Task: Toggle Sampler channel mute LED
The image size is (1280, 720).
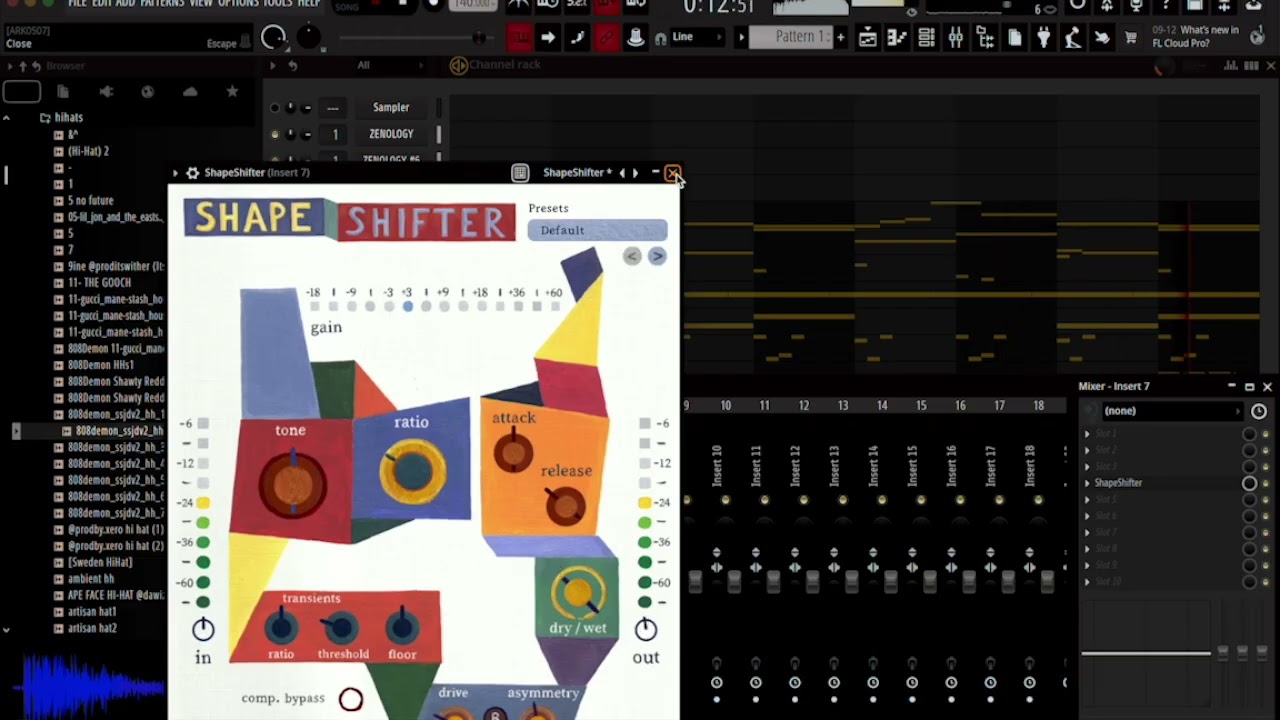Action: click(275, 108)
